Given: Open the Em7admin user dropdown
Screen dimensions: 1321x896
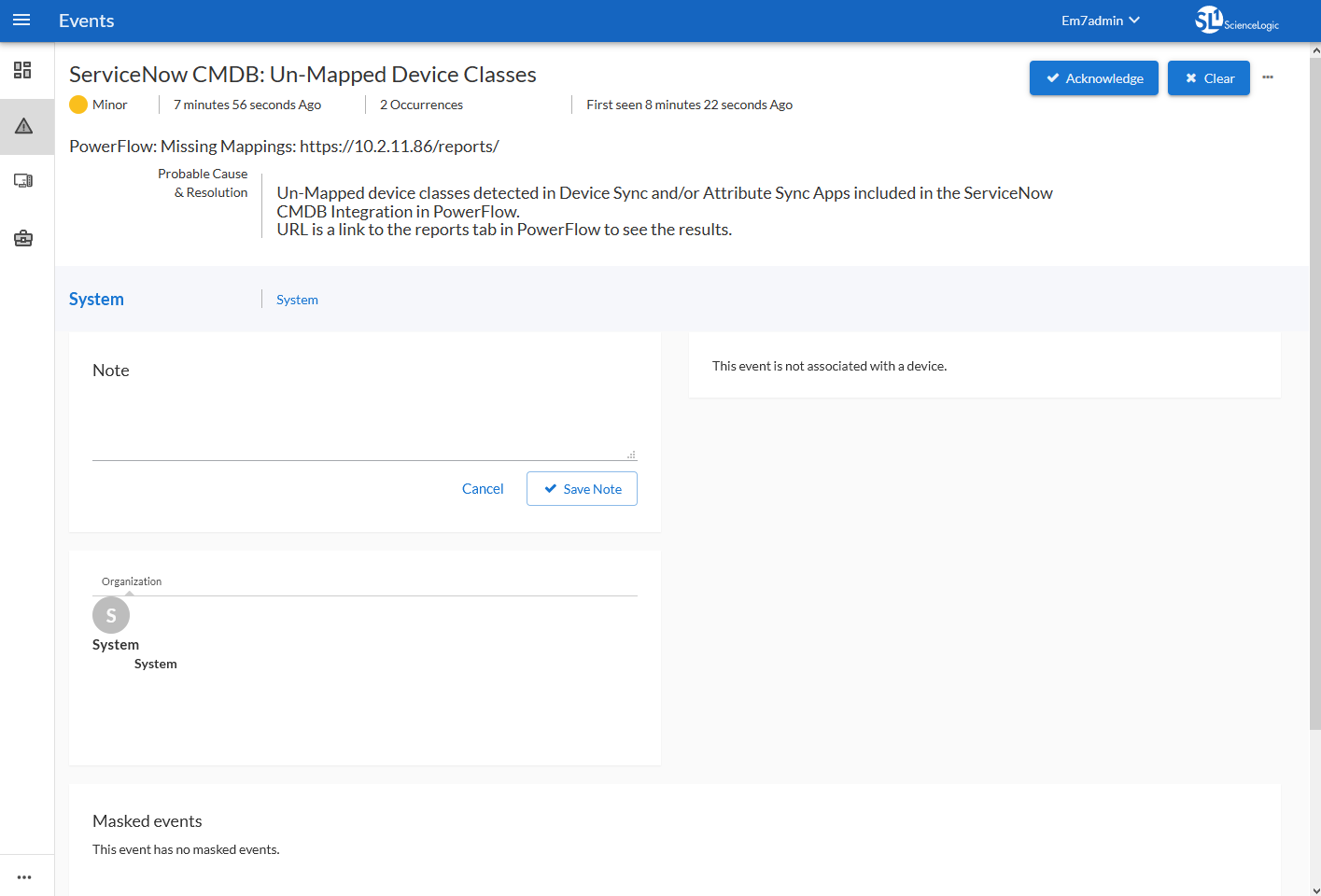Looking at the screenshot, I should point(1100,21).
